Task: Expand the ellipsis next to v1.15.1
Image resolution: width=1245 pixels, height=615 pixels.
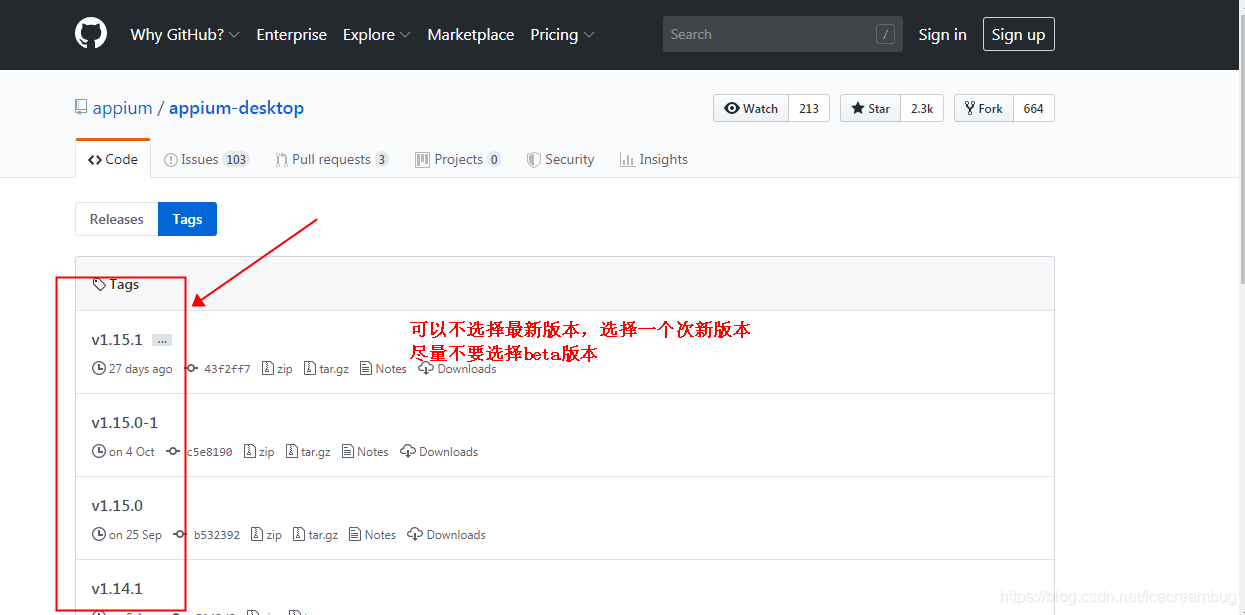Action: click(162, 341)
